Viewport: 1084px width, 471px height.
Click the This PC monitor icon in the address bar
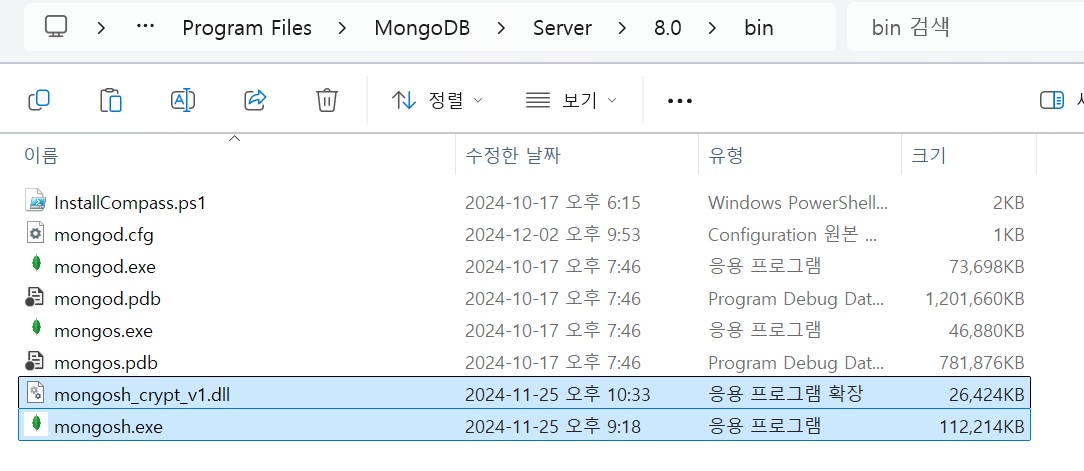click(56, 27)
